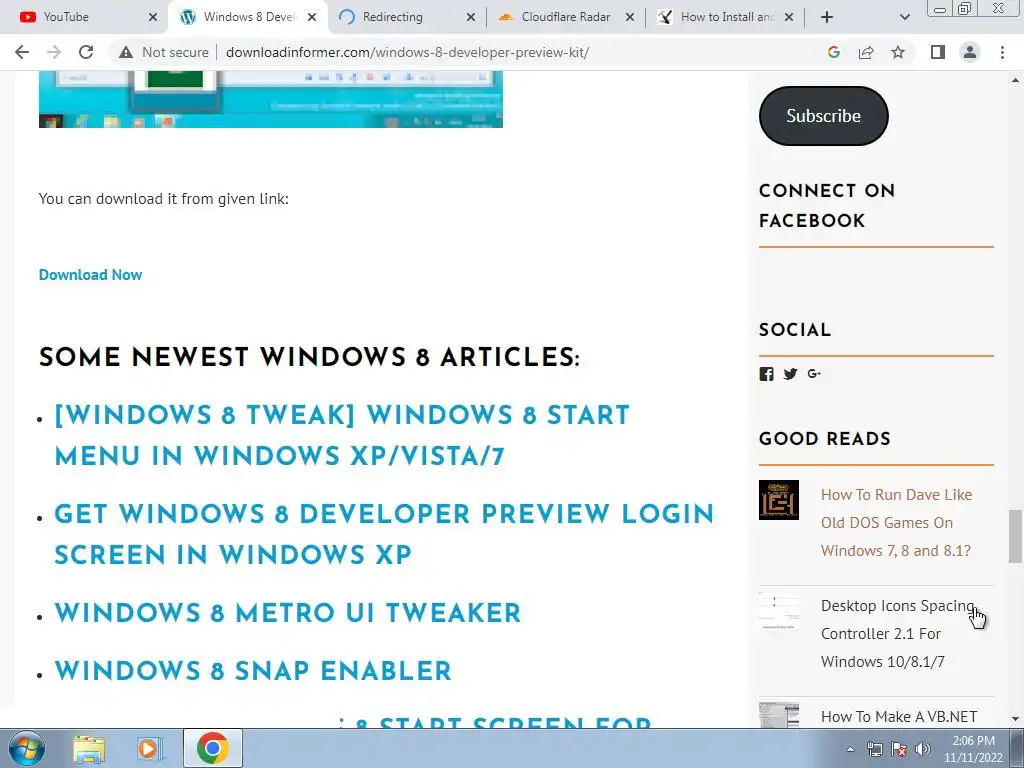Viewport: 1024px width, 768px height.
Task: Click the Twitter social icon
Action: [x=790, y=374]
